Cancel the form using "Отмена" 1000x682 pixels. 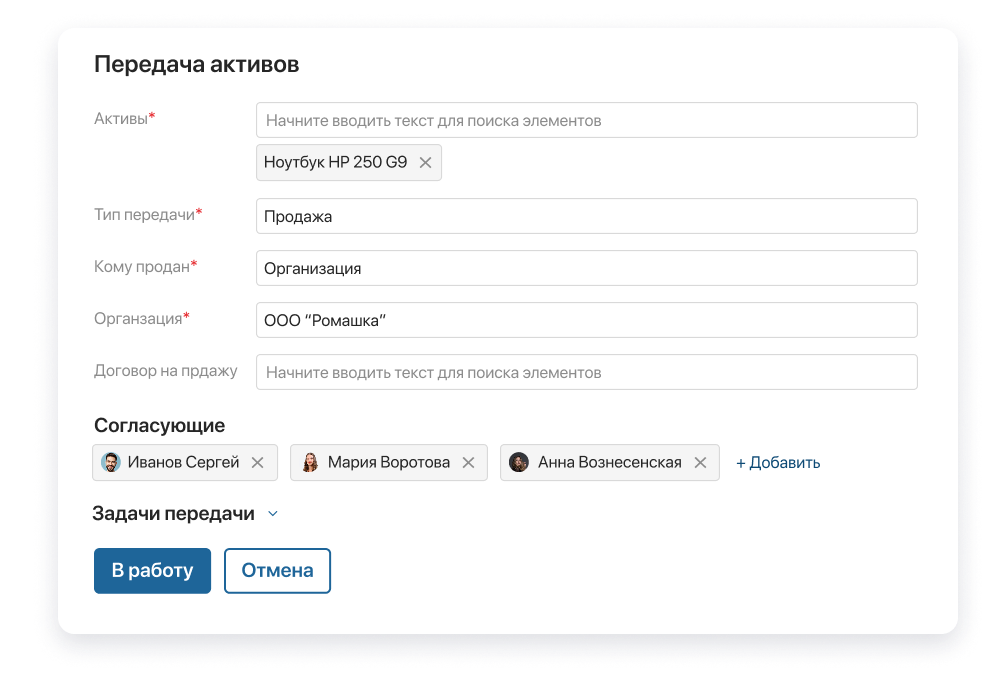point(277,570)
